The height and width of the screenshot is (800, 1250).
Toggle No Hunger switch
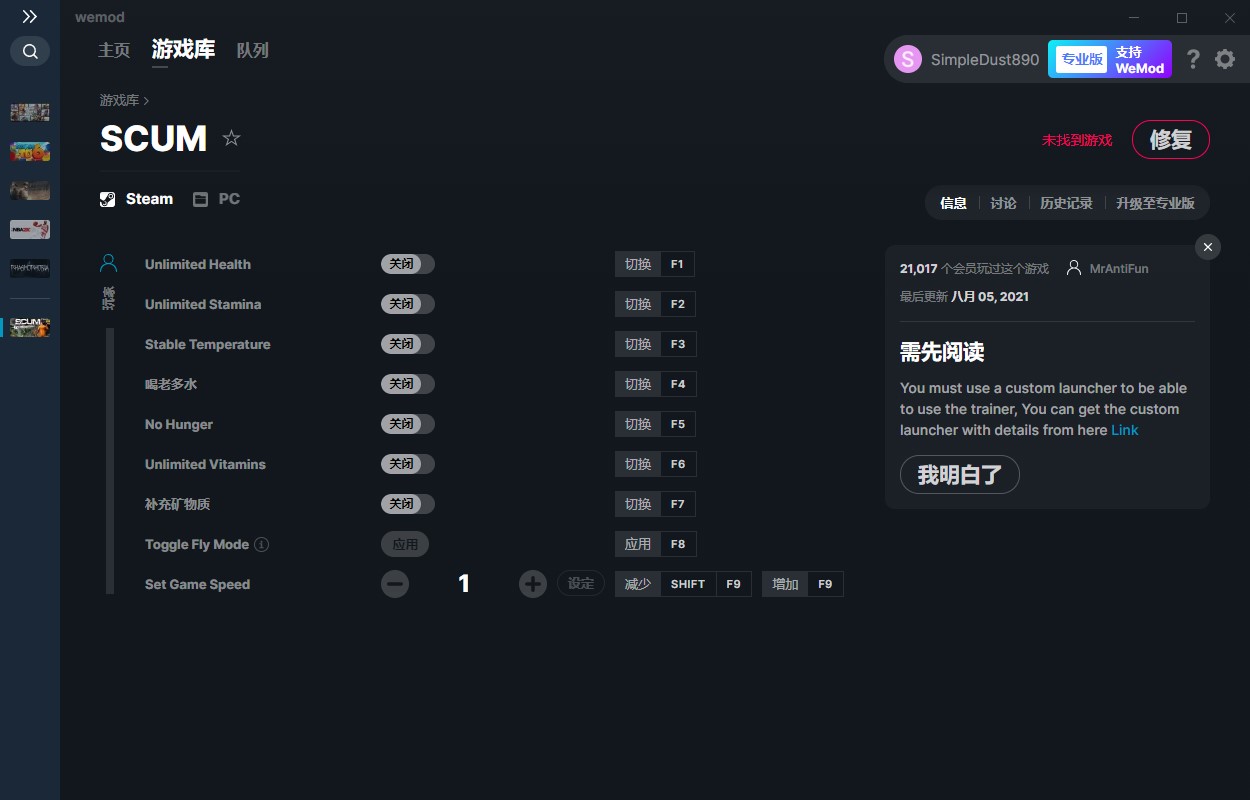coord(408,424)
